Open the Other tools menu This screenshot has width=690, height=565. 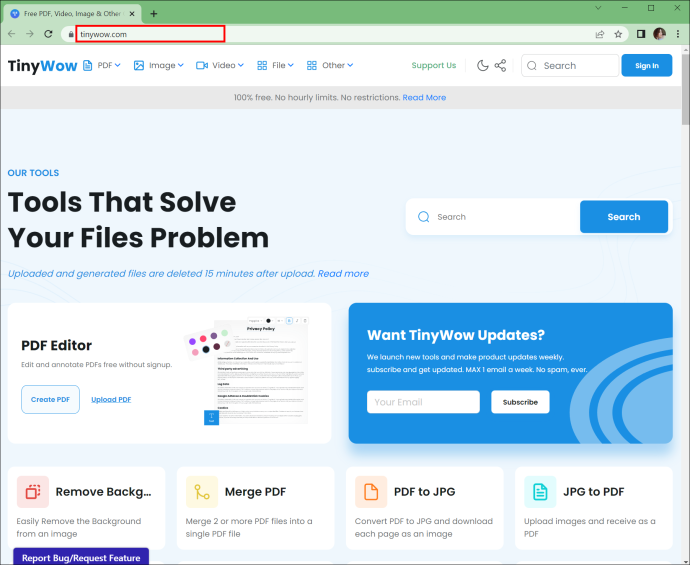(x=330, y=66)
